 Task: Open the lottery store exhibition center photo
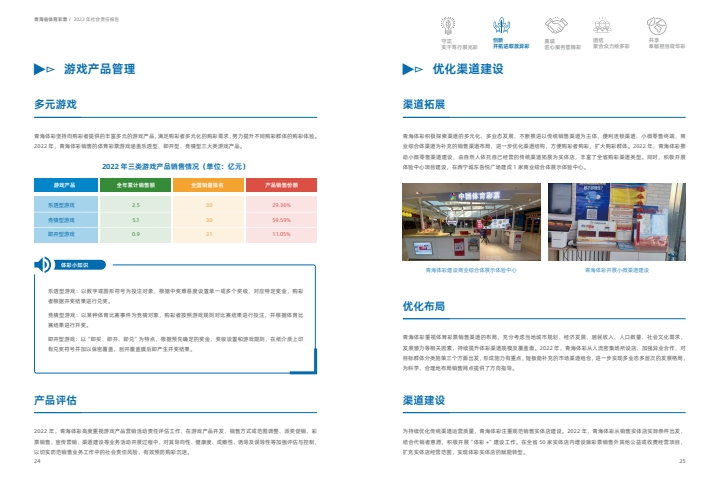pyautogui.click(x=471, y=222)
